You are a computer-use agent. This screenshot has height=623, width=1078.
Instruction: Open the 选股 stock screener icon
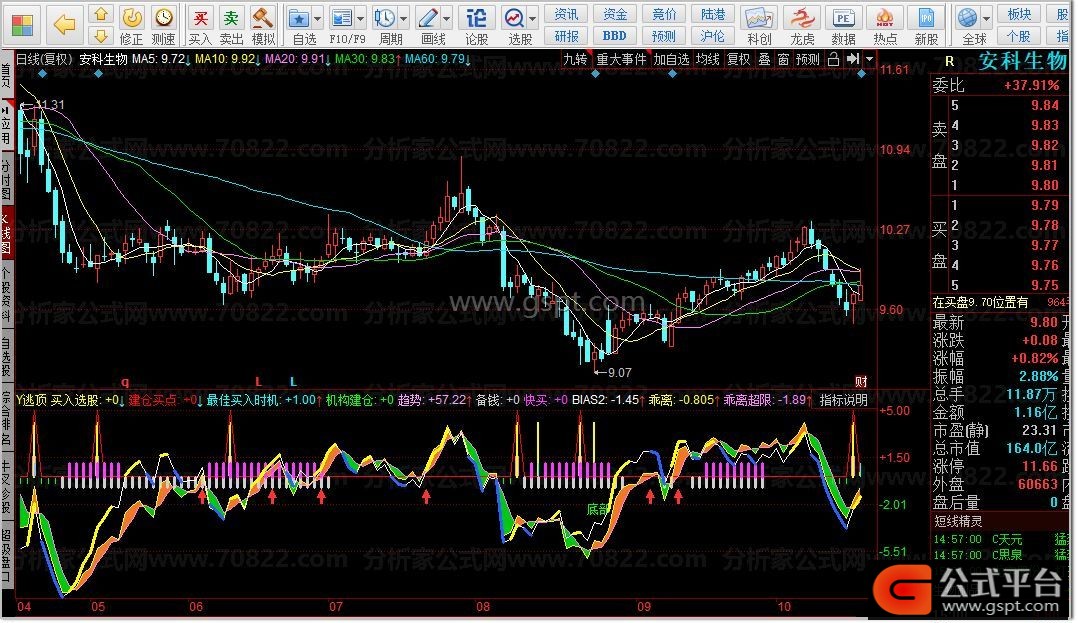click(x=514, y=18)
